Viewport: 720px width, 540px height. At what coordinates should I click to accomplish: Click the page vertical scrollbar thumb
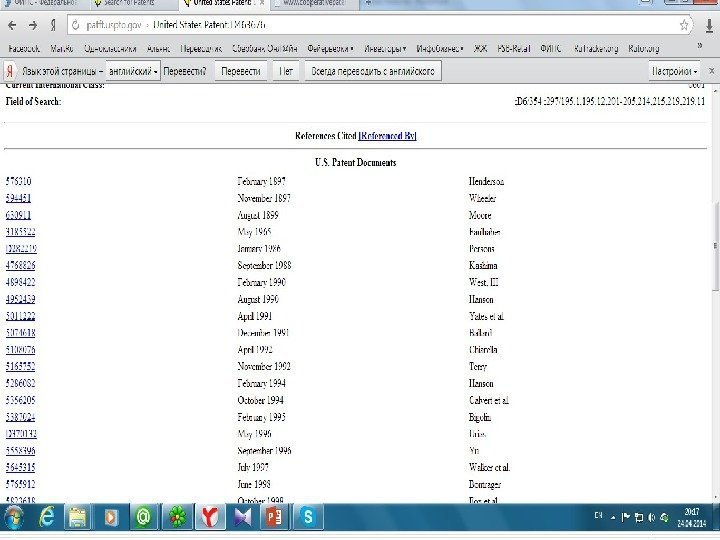715,246
